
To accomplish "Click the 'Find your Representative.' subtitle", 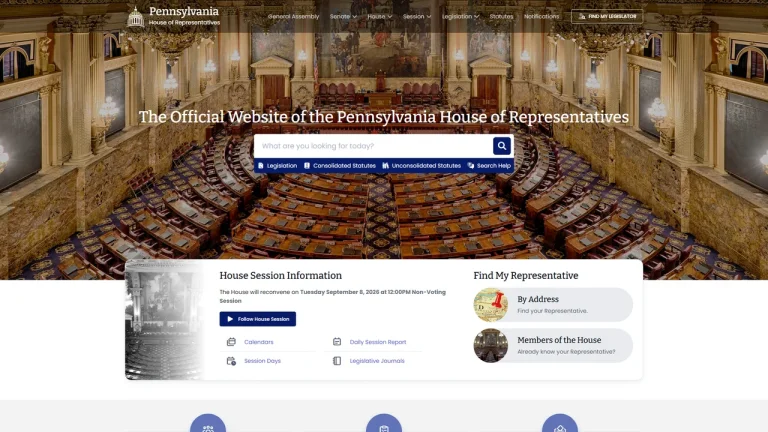I will 552,311.
